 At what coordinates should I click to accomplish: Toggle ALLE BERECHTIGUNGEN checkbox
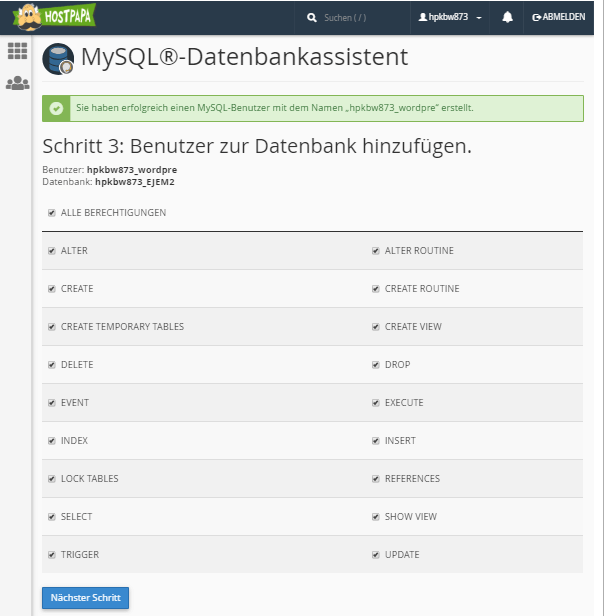(x=51, y=213)
